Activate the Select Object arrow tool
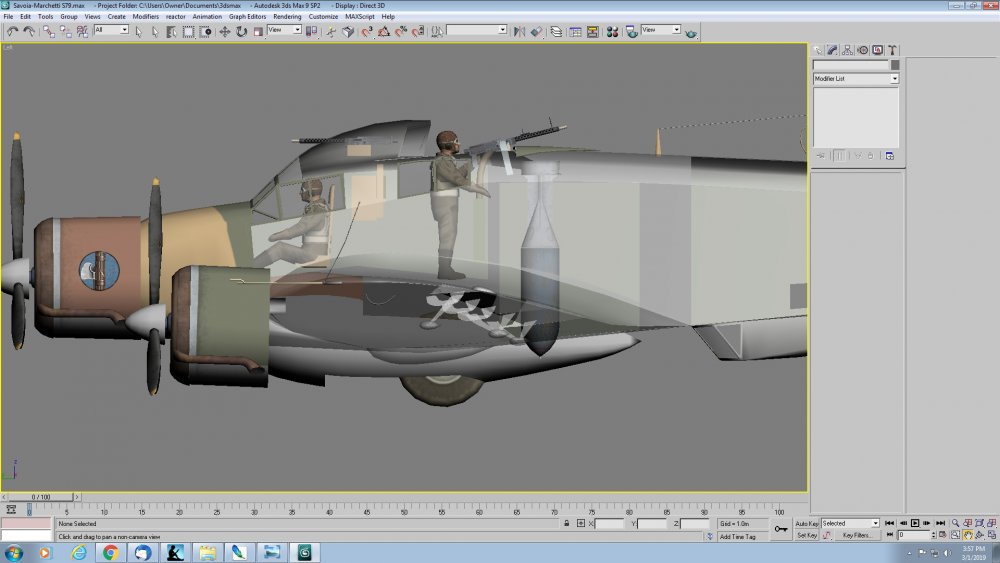 (138, 31)
